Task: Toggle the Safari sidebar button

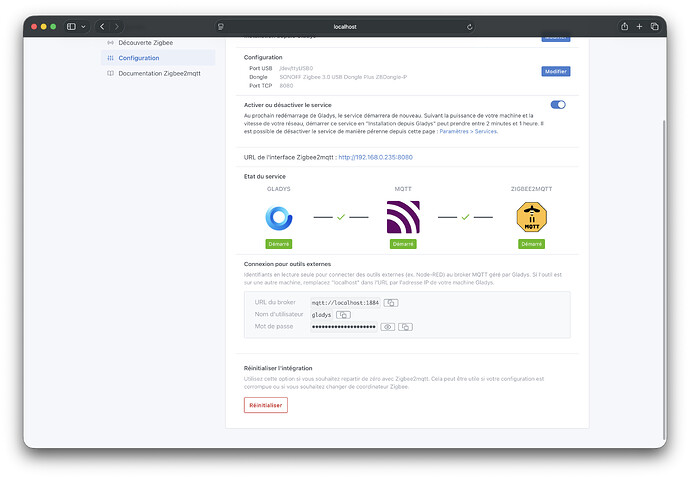Action: pyautogui.click(x=71, y=26)
